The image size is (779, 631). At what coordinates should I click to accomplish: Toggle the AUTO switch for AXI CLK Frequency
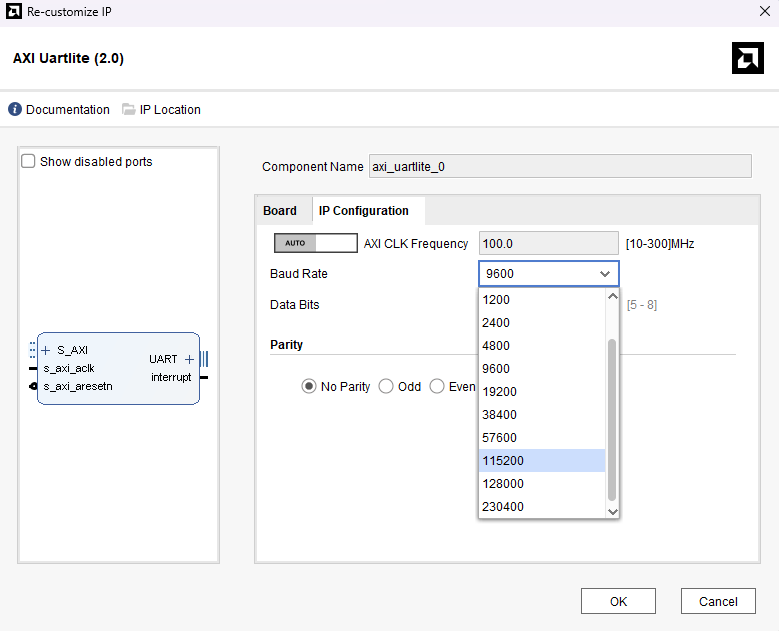click(x=315, y=243)
